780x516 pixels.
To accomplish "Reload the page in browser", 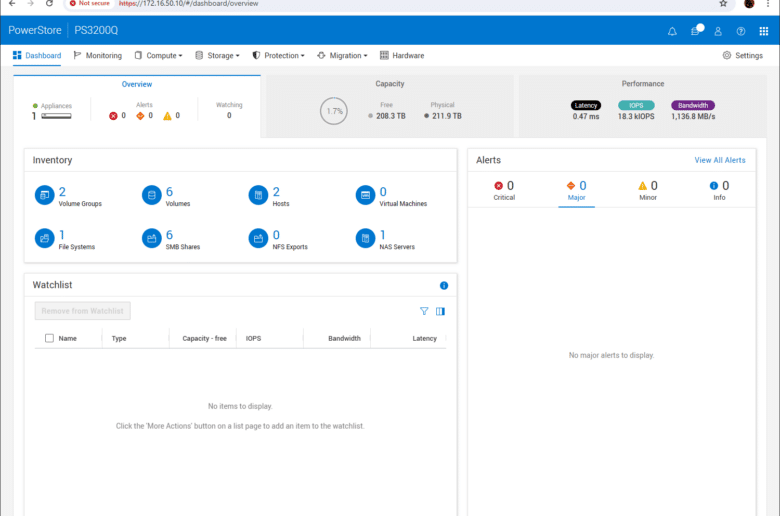I will [49, 3].
